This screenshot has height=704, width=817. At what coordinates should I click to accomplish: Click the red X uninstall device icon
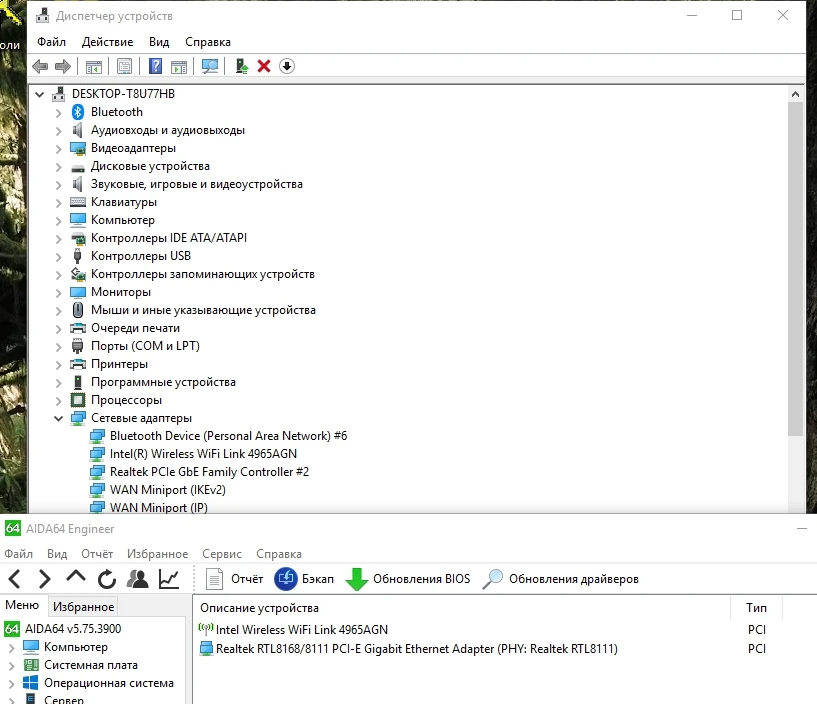(264, 66)
